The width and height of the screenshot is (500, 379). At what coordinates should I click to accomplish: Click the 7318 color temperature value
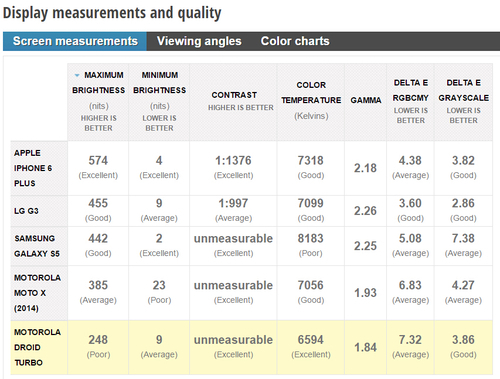click(311, 161)
